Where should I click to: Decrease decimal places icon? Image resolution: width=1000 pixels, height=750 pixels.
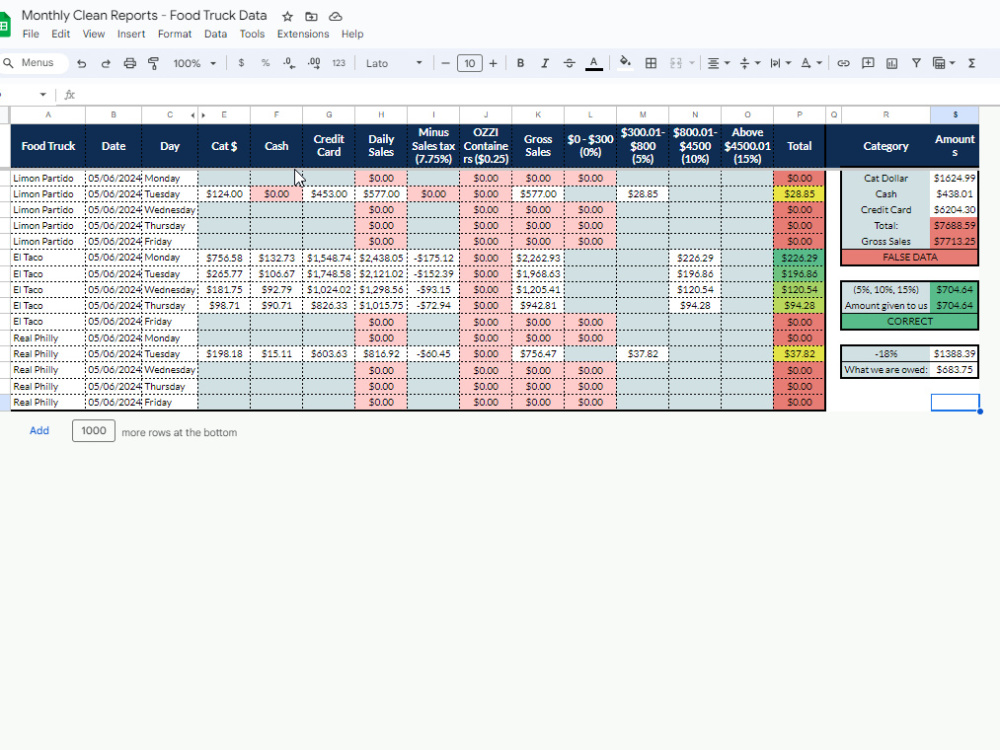pyautogui.click(x=290, y=63)
